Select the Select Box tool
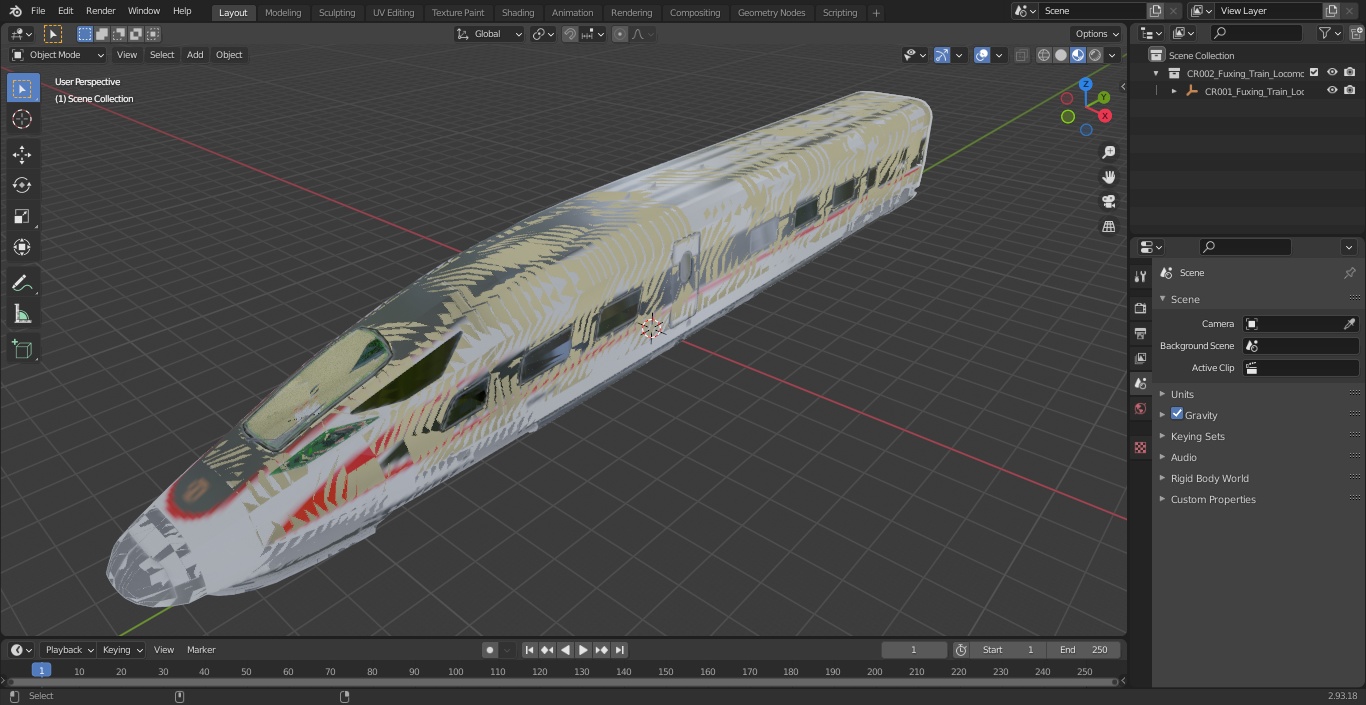This screenshot has height=705, width=1366. coord(22,88)
